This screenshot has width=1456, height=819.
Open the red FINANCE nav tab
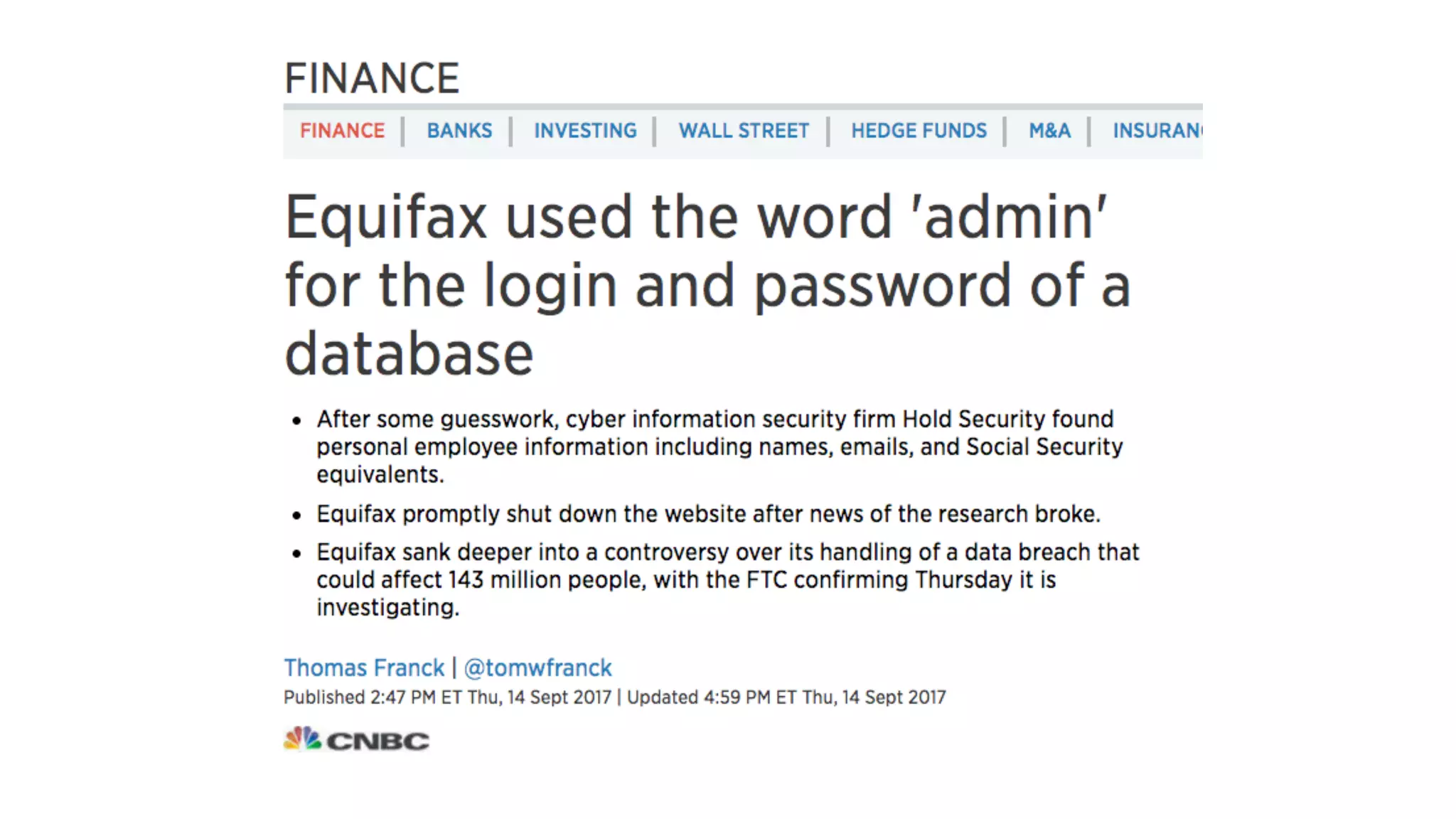(x=342, y=131)
